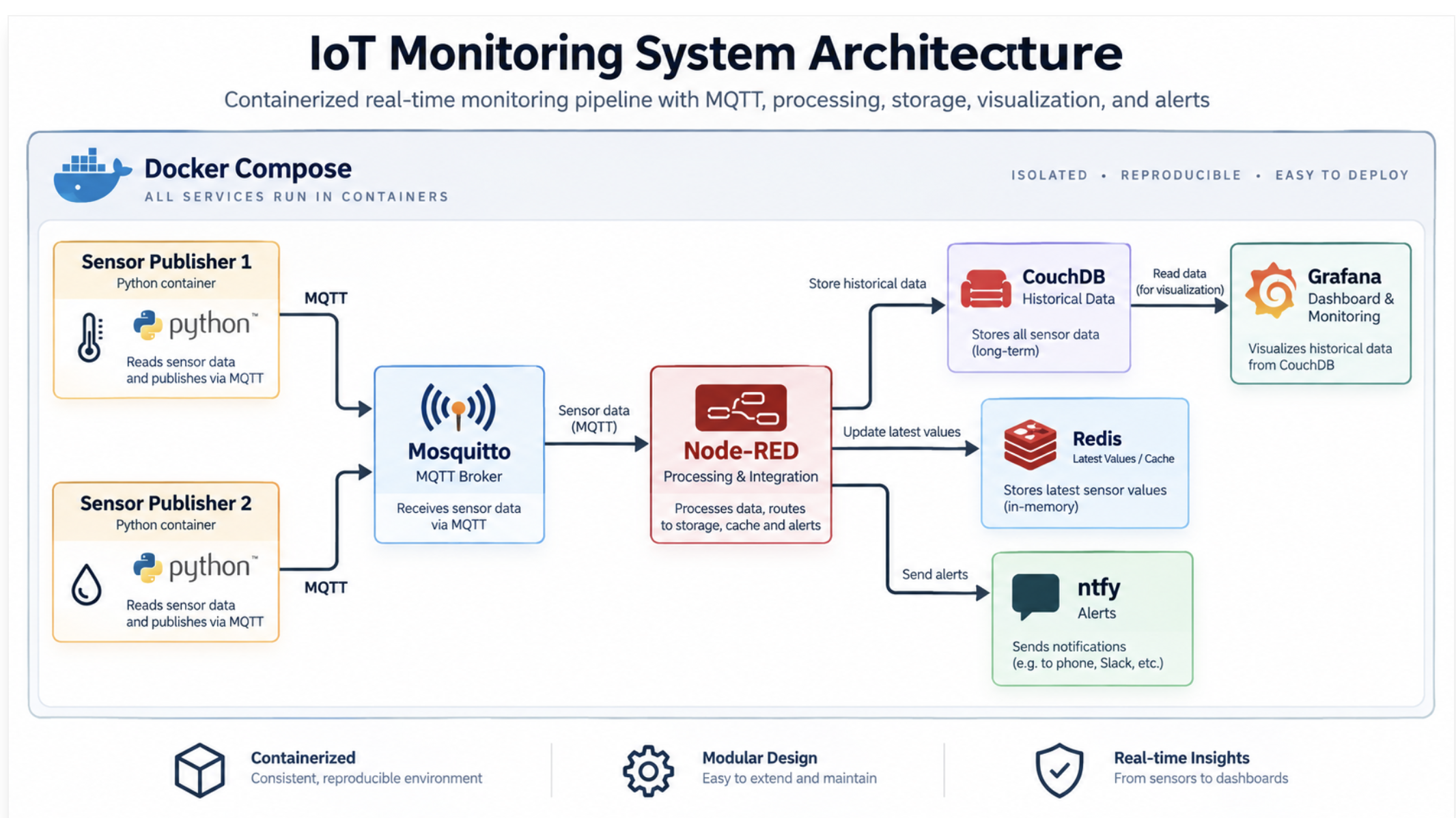Screen dimensions: 1456x818
Task: Select the "Modular Design" footer heading
Action: tap(759, 758)
